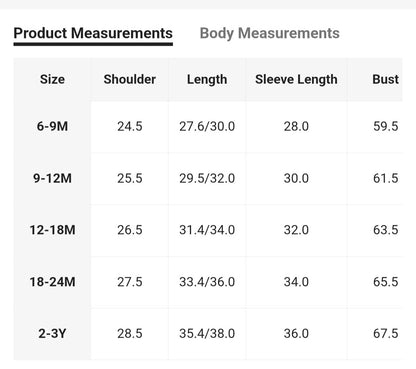Click the Sleeve Length column header
Screen dimensions: 416x369
[x=296, y=80]
